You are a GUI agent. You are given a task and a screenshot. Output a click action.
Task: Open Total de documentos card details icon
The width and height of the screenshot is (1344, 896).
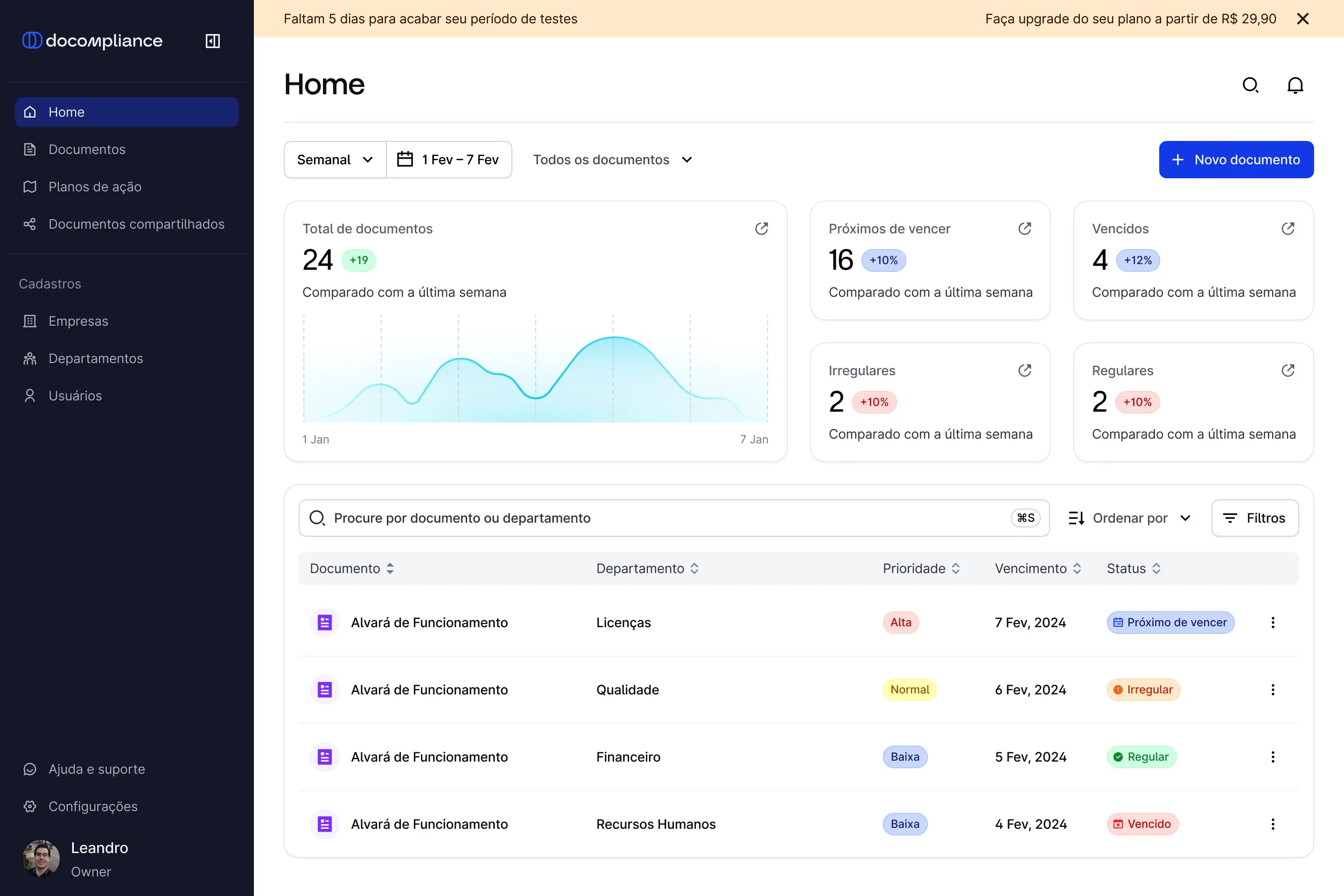click(x=762, y=229)
